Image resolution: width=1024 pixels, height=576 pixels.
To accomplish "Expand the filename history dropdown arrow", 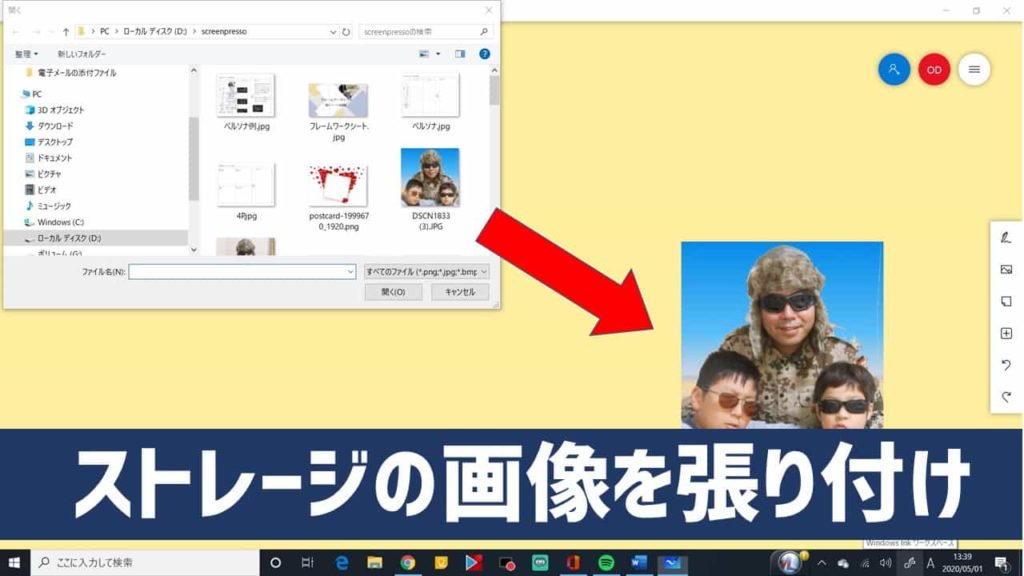I will pos(350,272).
